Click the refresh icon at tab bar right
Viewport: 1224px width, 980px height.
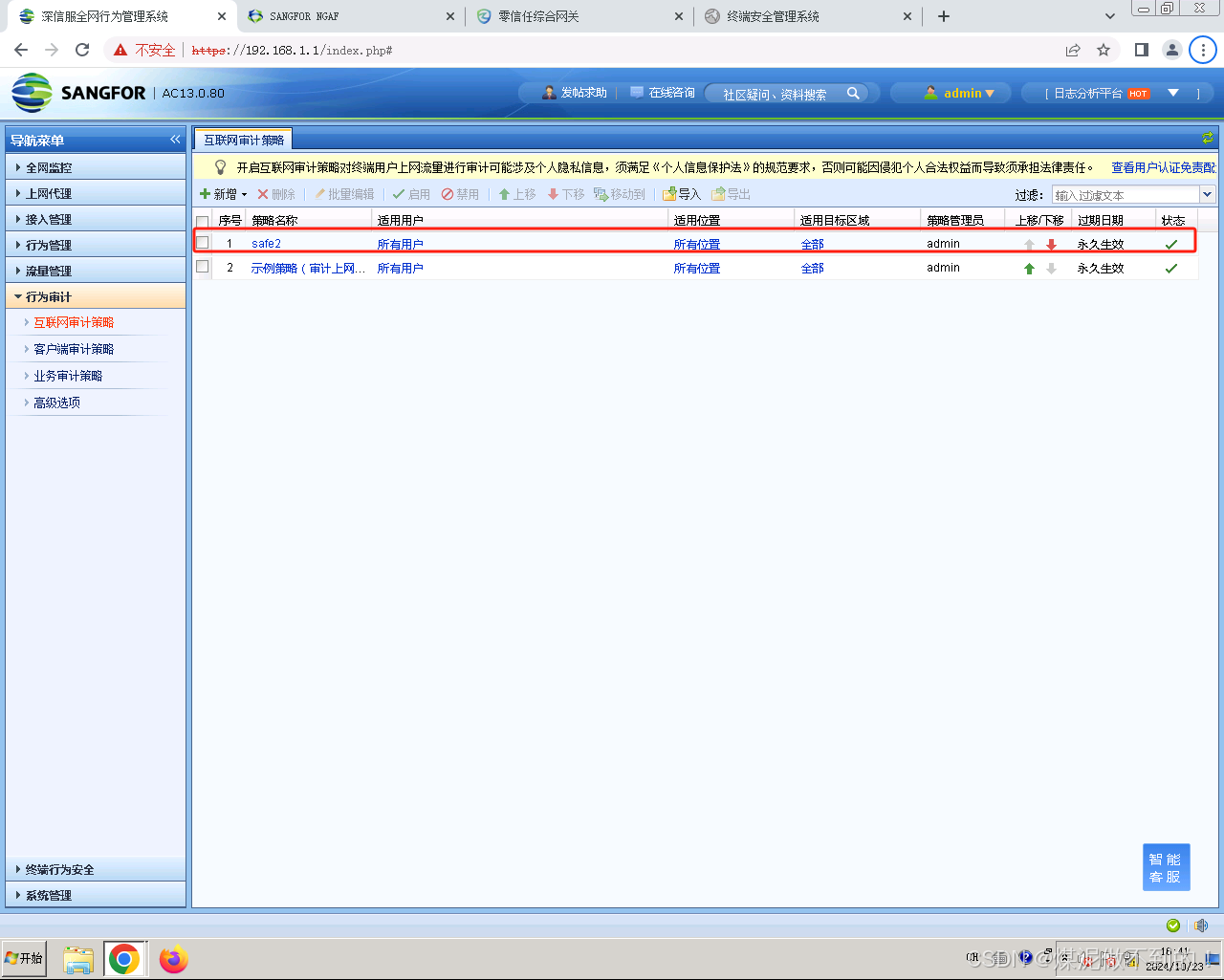click(1208, 139)
